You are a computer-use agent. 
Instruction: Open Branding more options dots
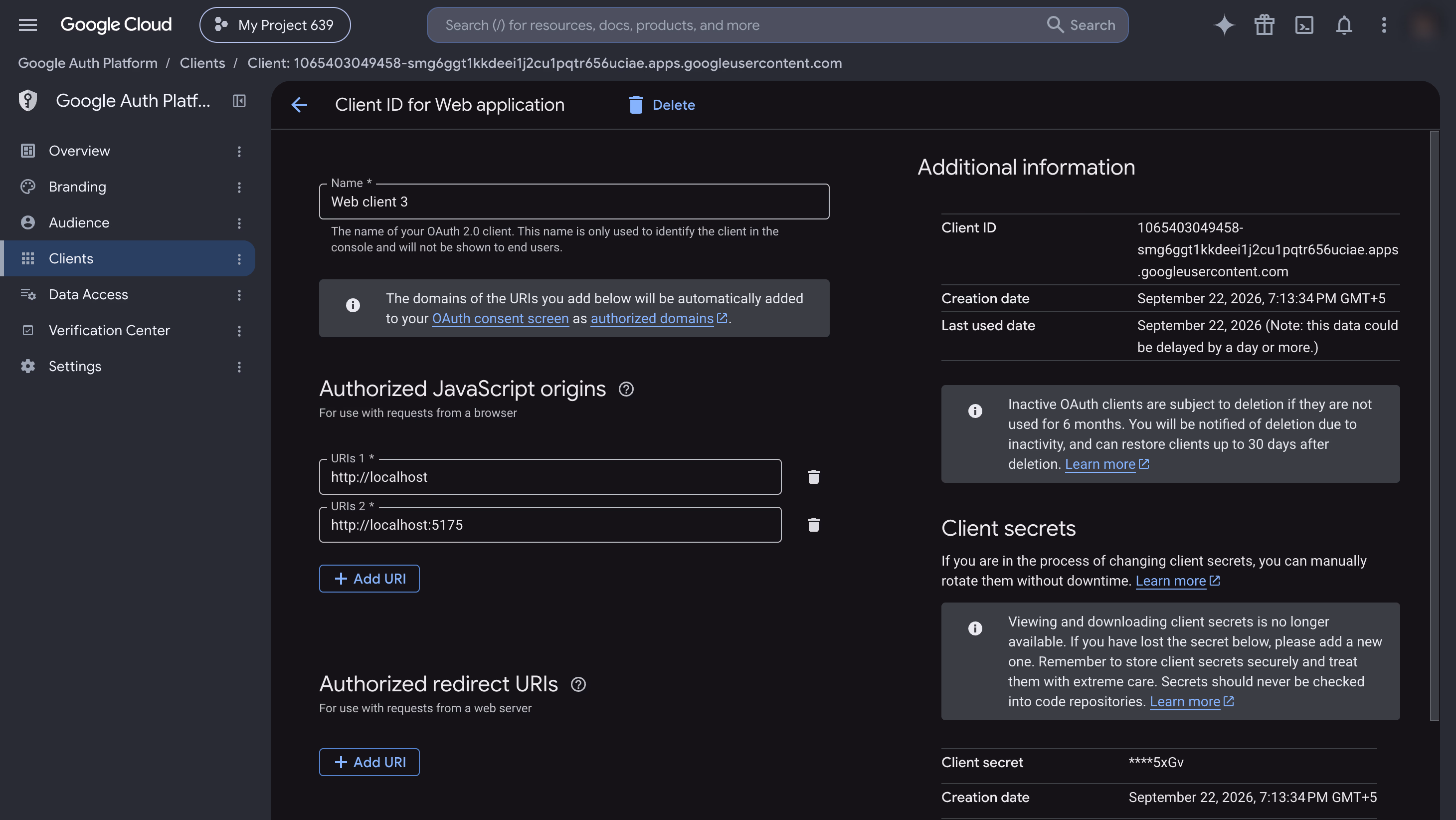pos(239,187)
